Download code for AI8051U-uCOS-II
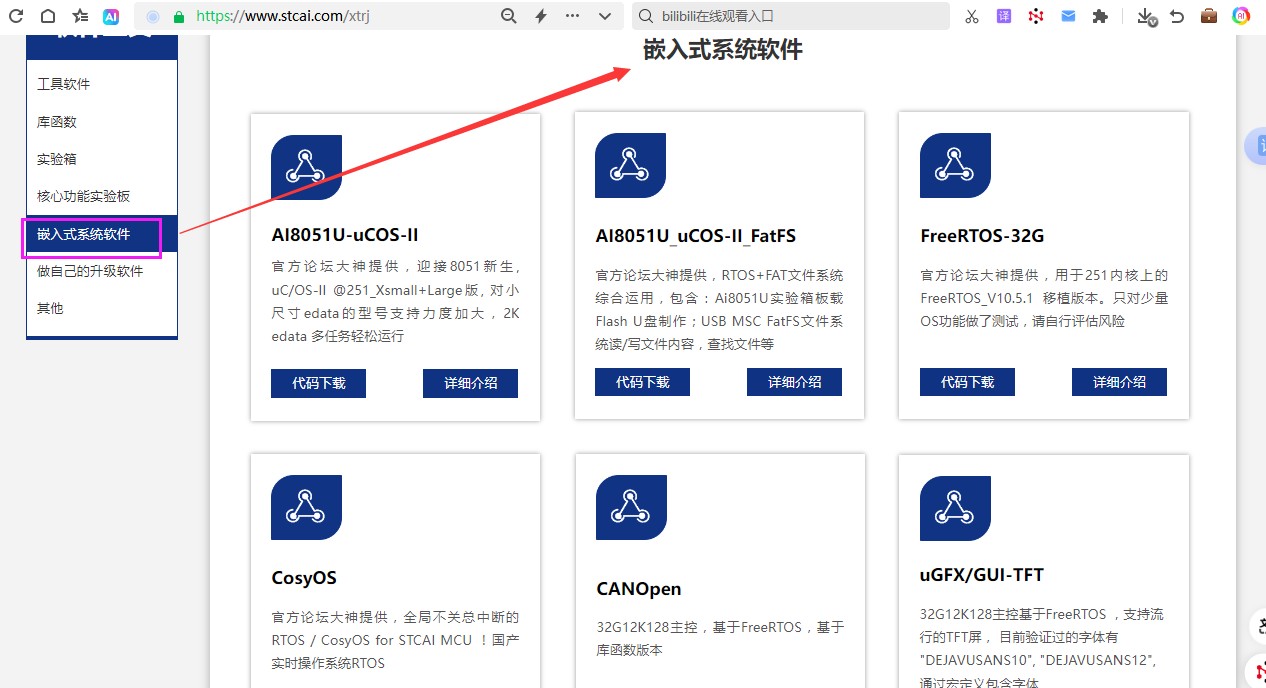 [x=318, y=383]
